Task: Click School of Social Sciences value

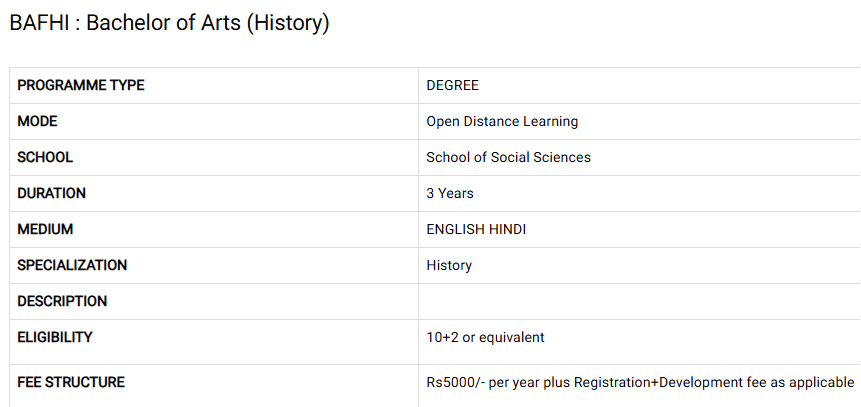Action: pos(508,157)
